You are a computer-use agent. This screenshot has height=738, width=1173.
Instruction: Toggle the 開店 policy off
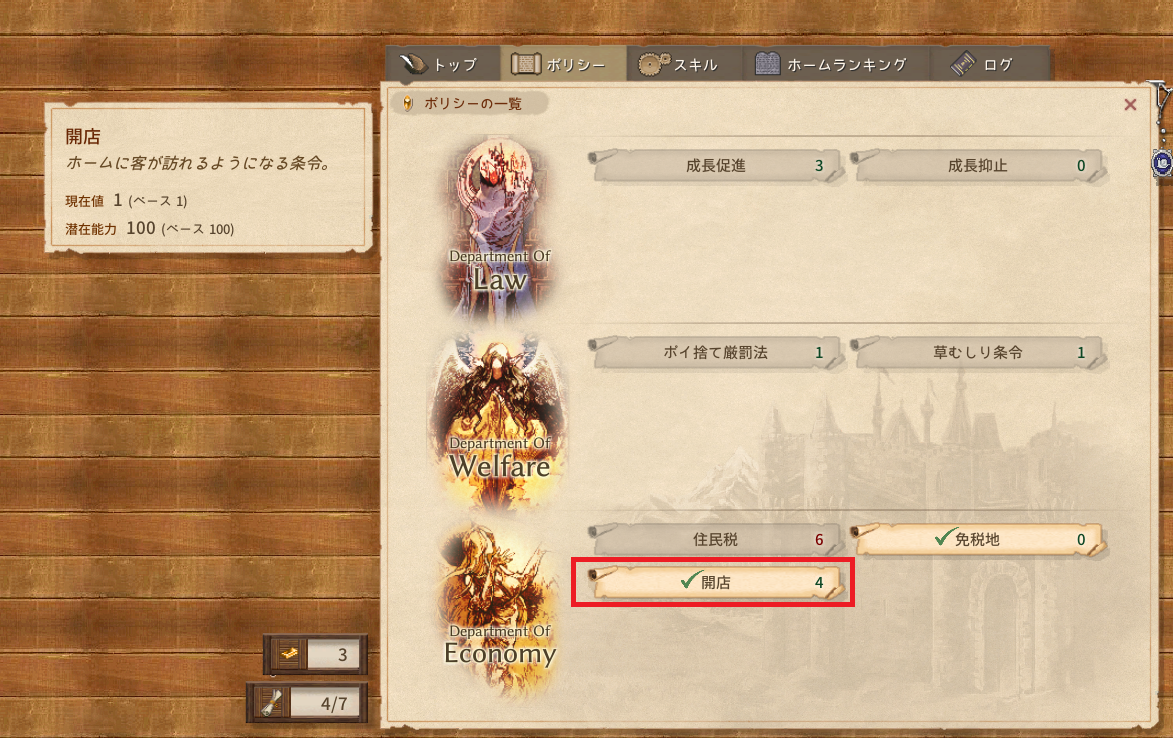click(x=716, y=582)
